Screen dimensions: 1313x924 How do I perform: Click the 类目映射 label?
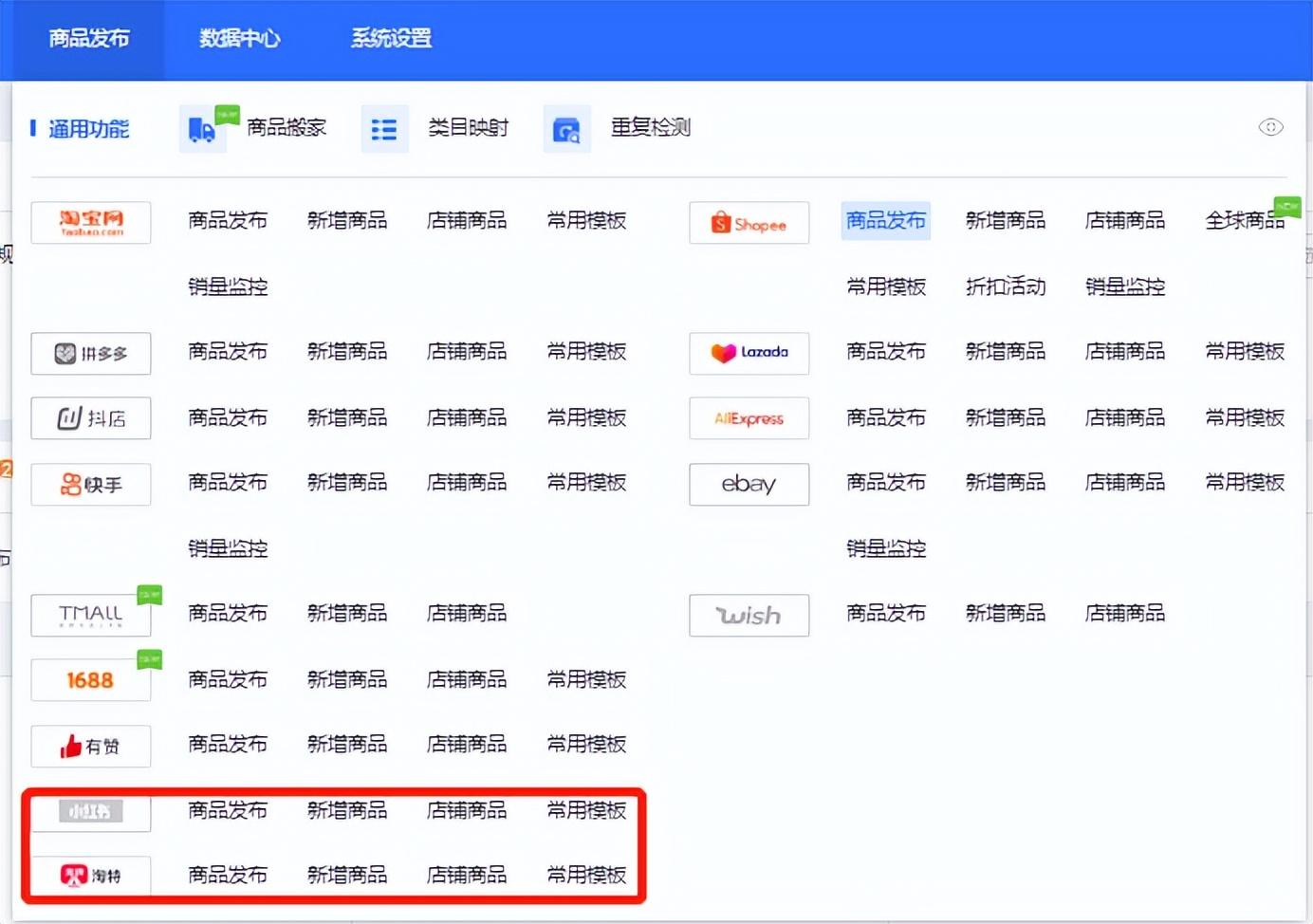pyautogui.click(x=469, y=127)
